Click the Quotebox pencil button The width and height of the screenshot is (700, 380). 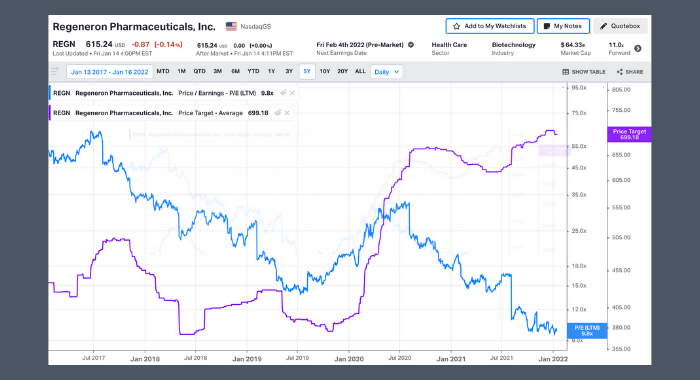(x=620, y=26)
